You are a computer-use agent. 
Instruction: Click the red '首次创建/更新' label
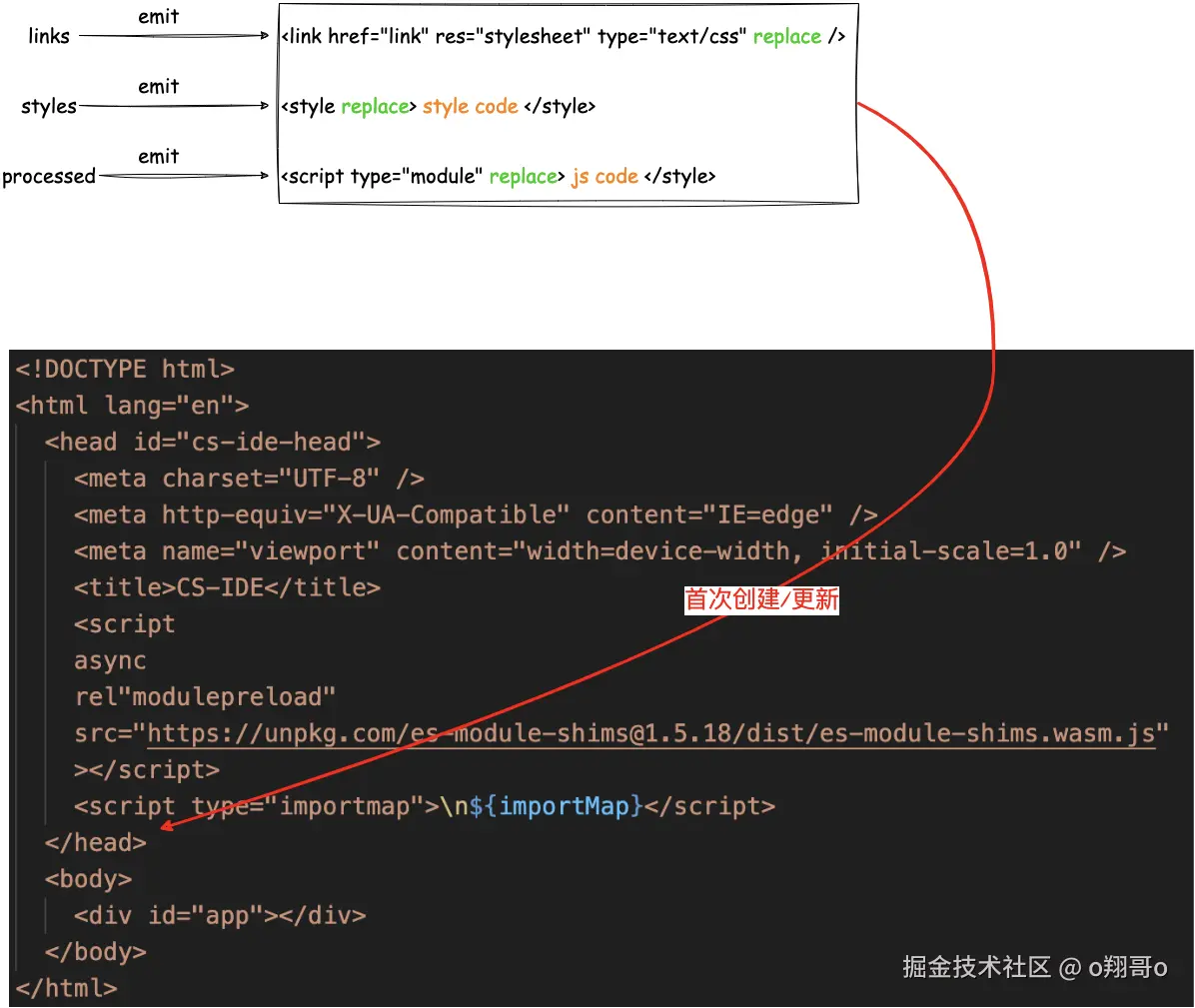point(761,599)
